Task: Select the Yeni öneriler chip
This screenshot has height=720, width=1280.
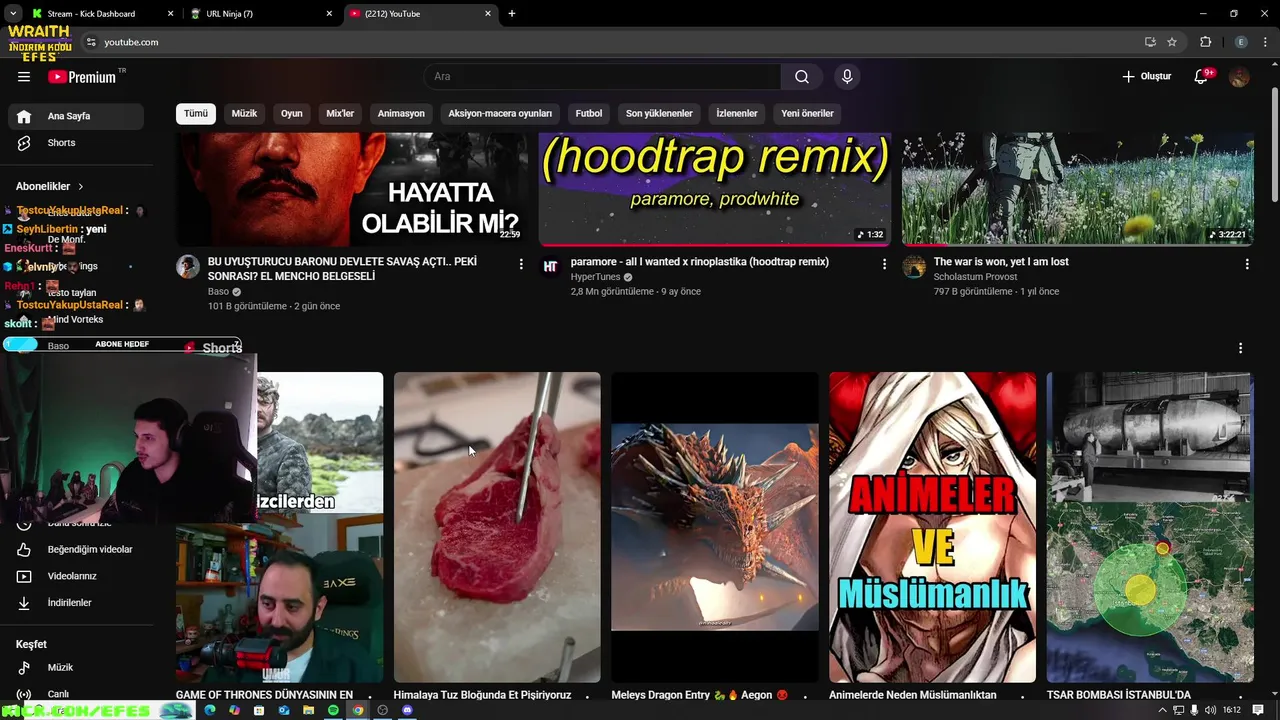Action: (x=807, y=113)
